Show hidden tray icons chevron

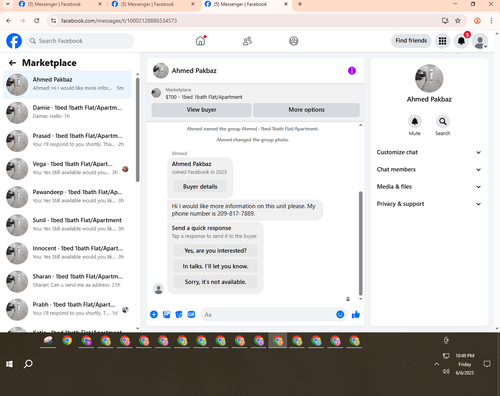[436, 364]
